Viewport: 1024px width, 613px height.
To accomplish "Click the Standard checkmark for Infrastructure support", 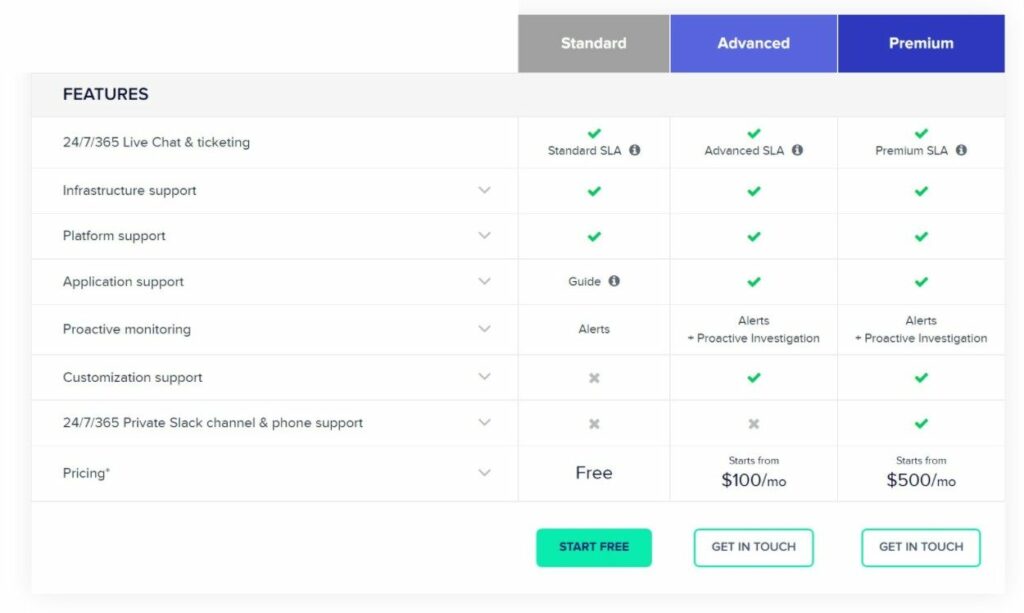I will click(594, 191).
